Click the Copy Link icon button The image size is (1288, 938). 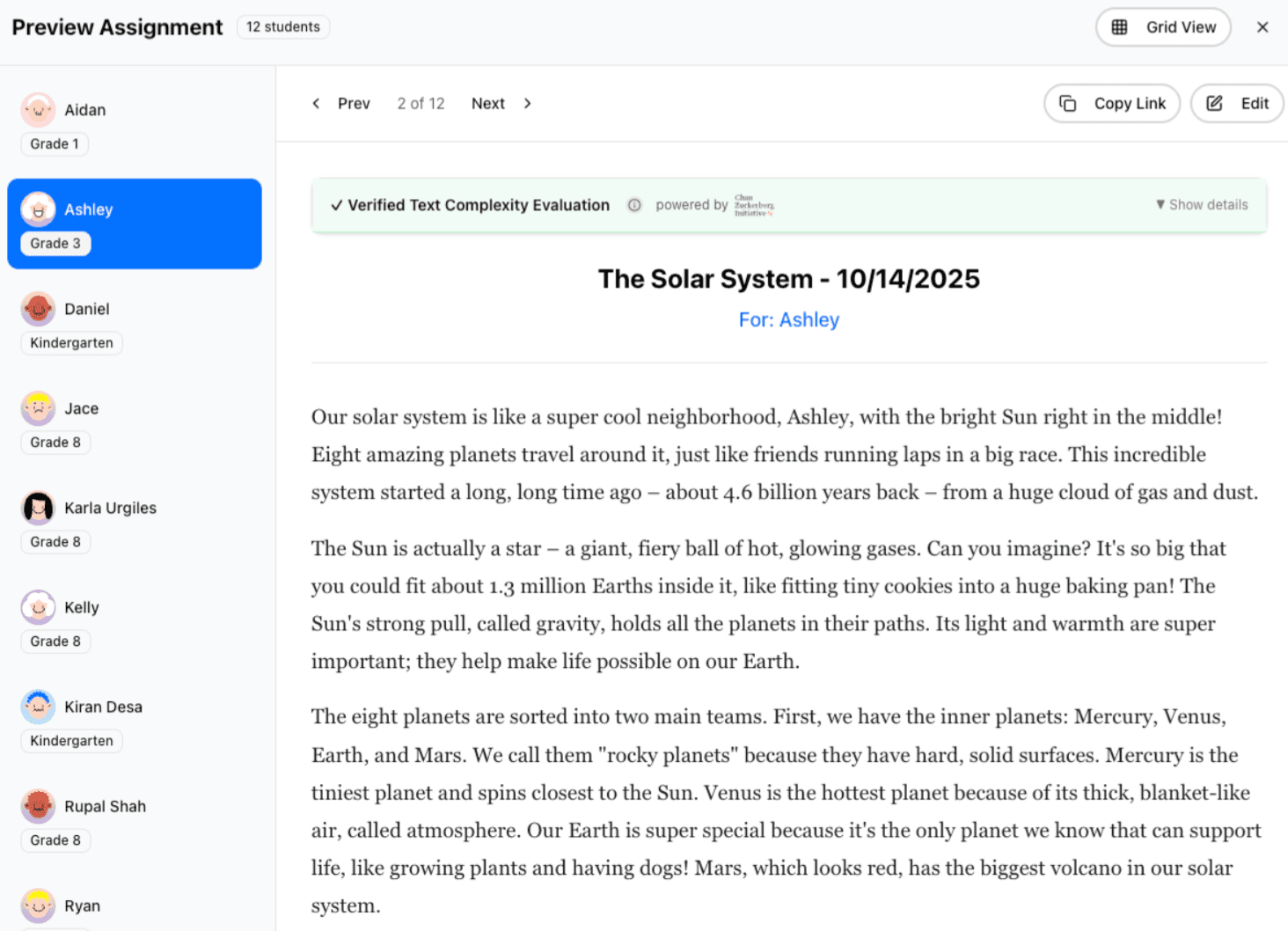point(1068,104)
